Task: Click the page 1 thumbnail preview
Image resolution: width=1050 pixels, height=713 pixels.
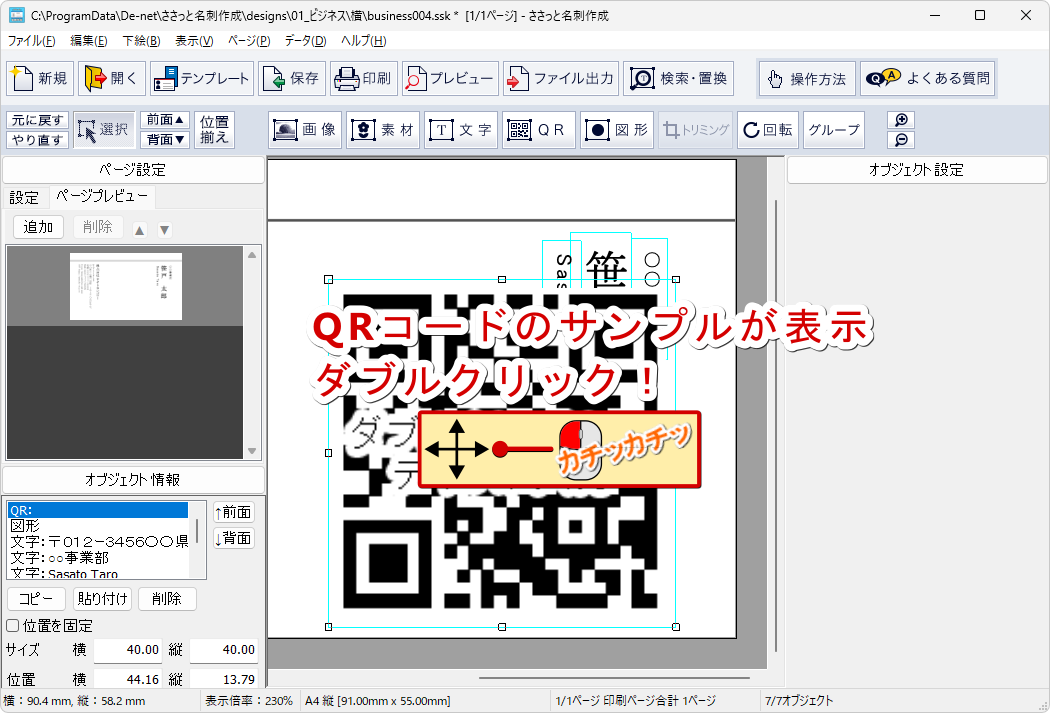Action: click(x=126, y=287)
